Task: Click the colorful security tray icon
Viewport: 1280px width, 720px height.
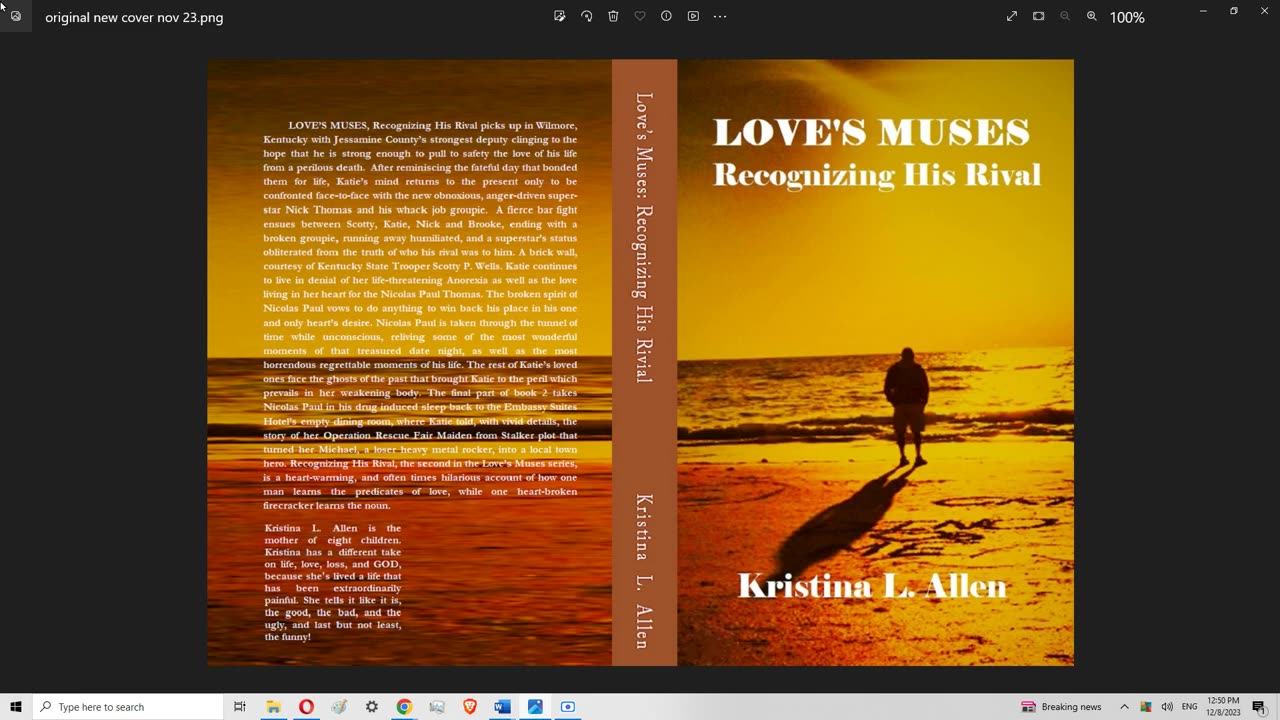Action: [1146, 707]
